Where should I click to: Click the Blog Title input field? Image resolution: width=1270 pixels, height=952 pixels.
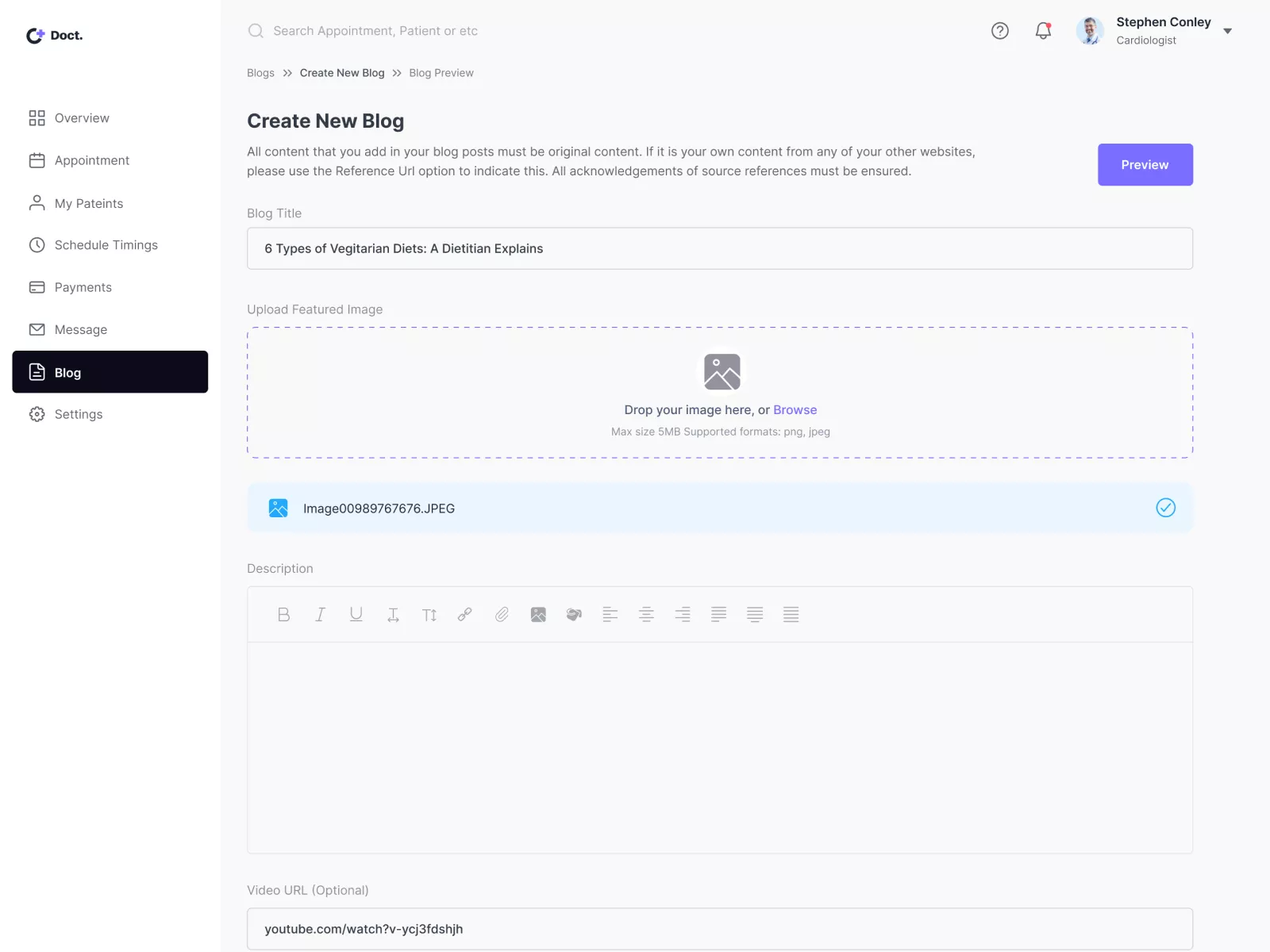pyautogui.click(x=720, y=248)
